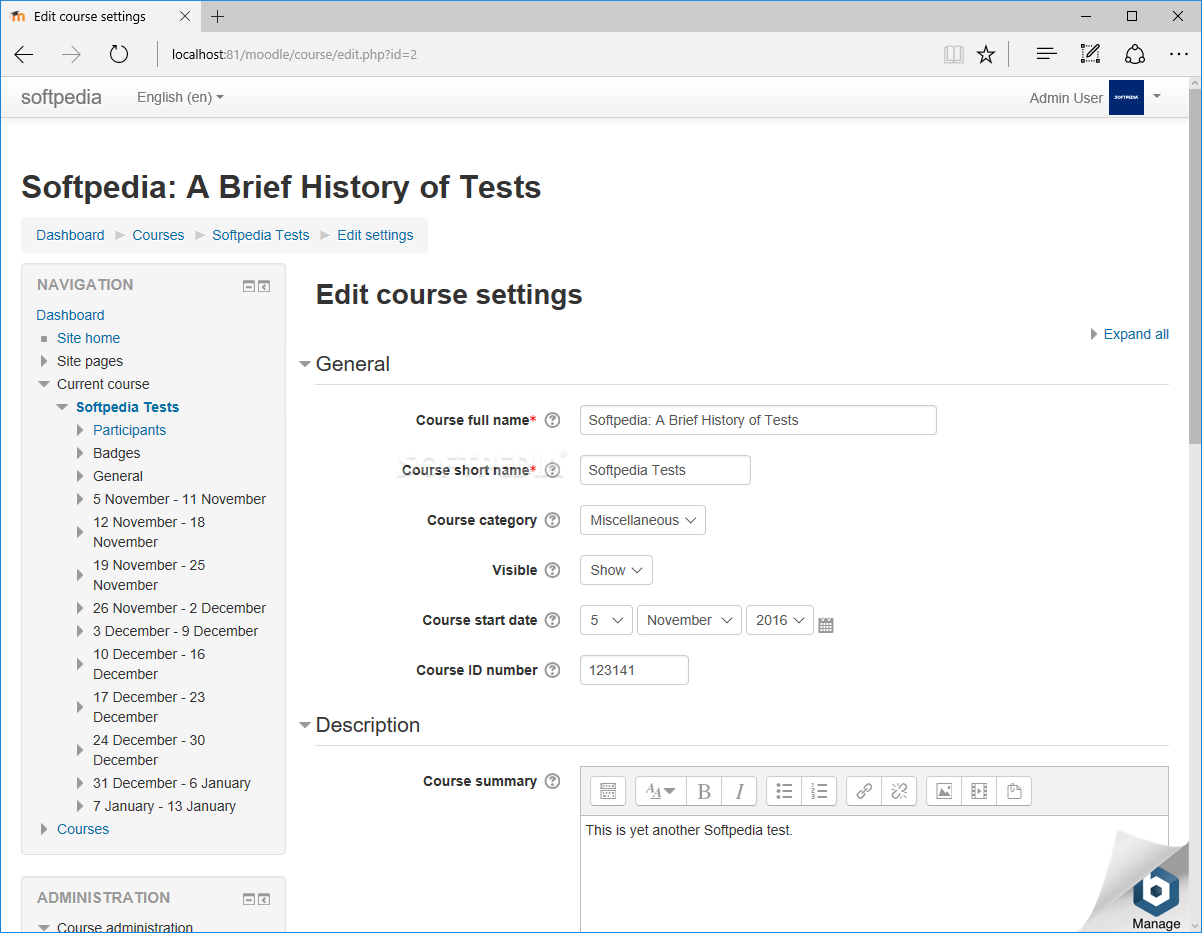Open Dashboard link in Navigation block
1202x933 pixels.
pos(70,315)
